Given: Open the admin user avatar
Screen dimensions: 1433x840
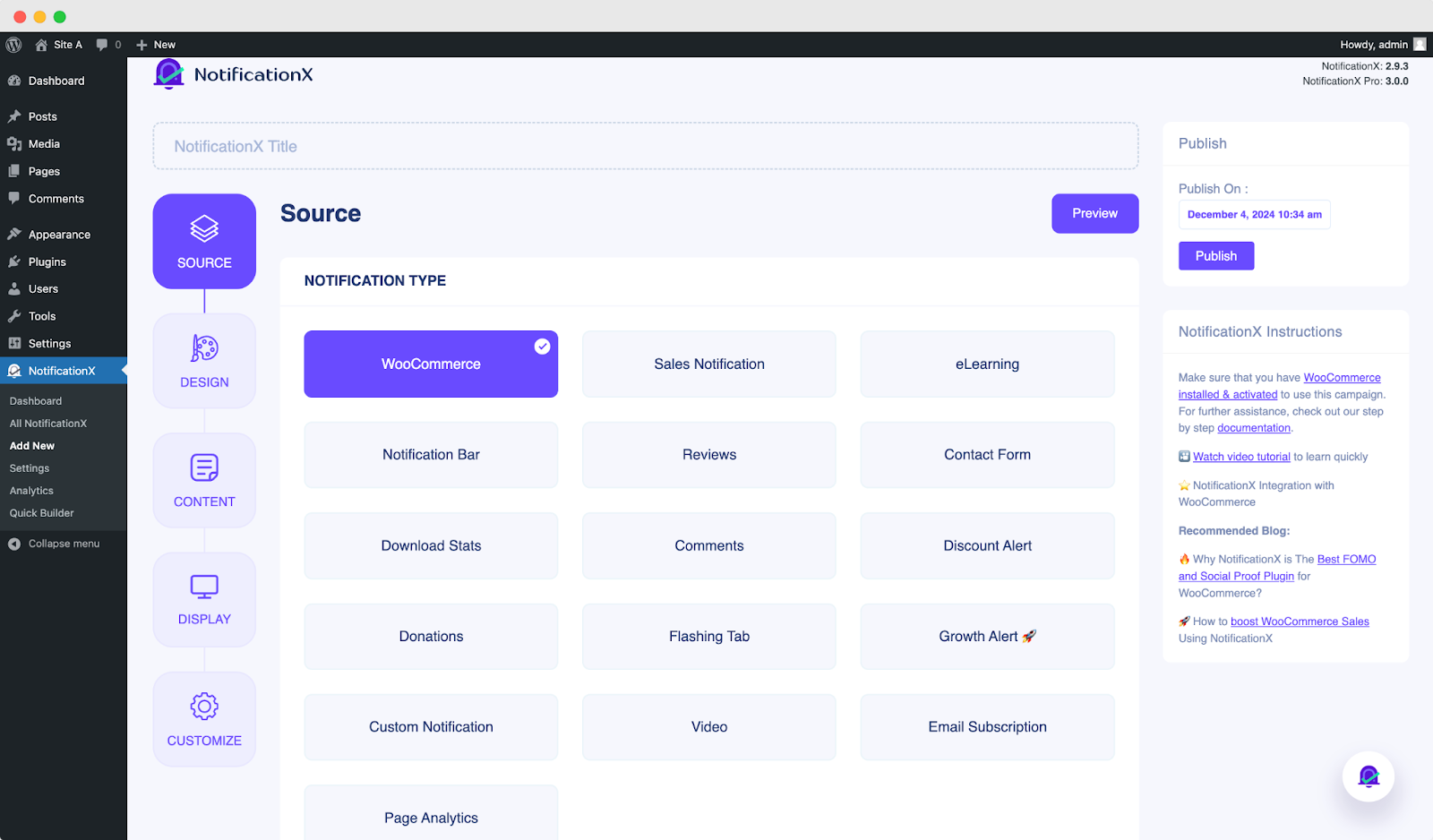Looking at the screenshot, I should click(1420, 45).
